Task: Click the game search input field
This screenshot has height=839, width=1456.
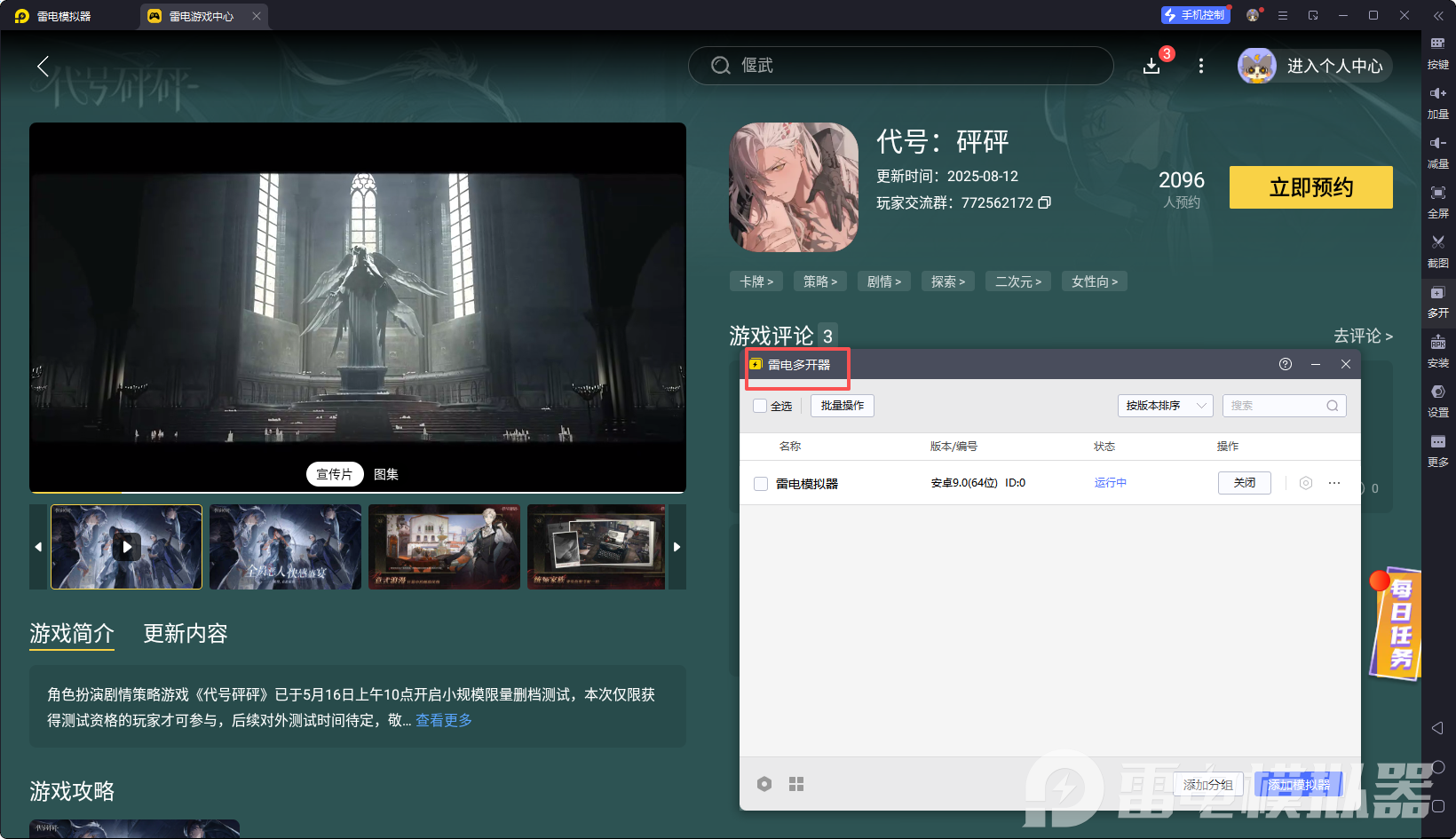Action: click(900, 65)
